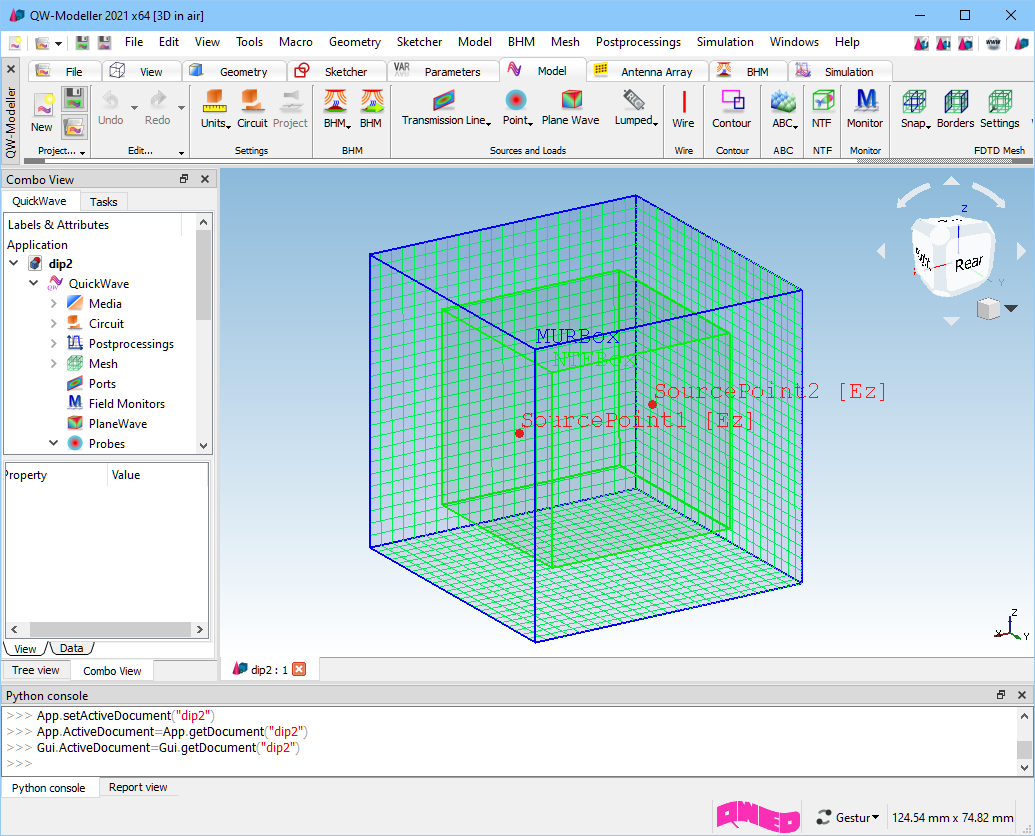The width and height of the screenshot is (1035, 836).
Task: Click the QWED logo in status bar
Action: point(758,817)
